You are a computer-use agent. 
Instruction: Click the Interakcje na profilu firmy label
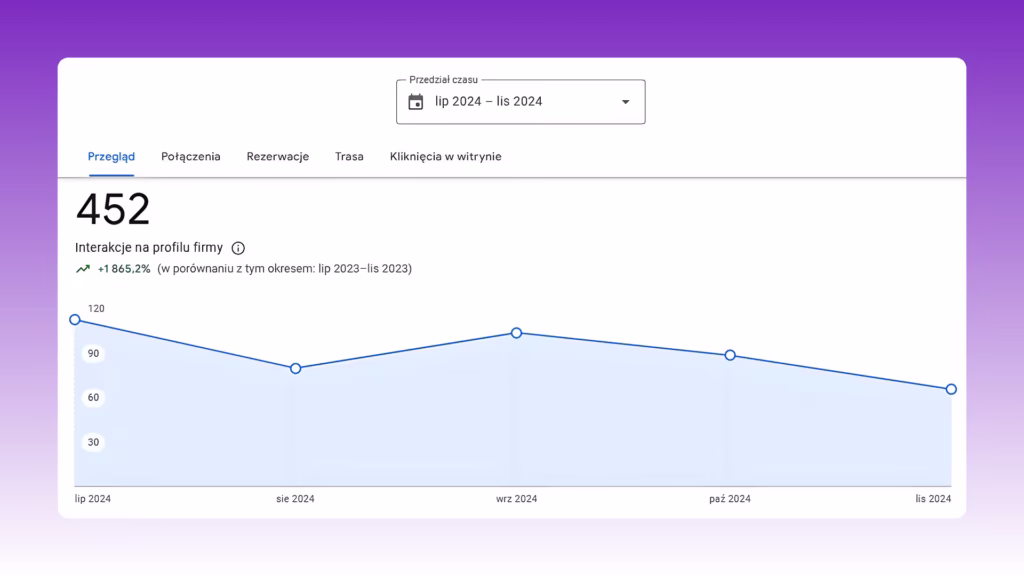click(x=149, y=248)
